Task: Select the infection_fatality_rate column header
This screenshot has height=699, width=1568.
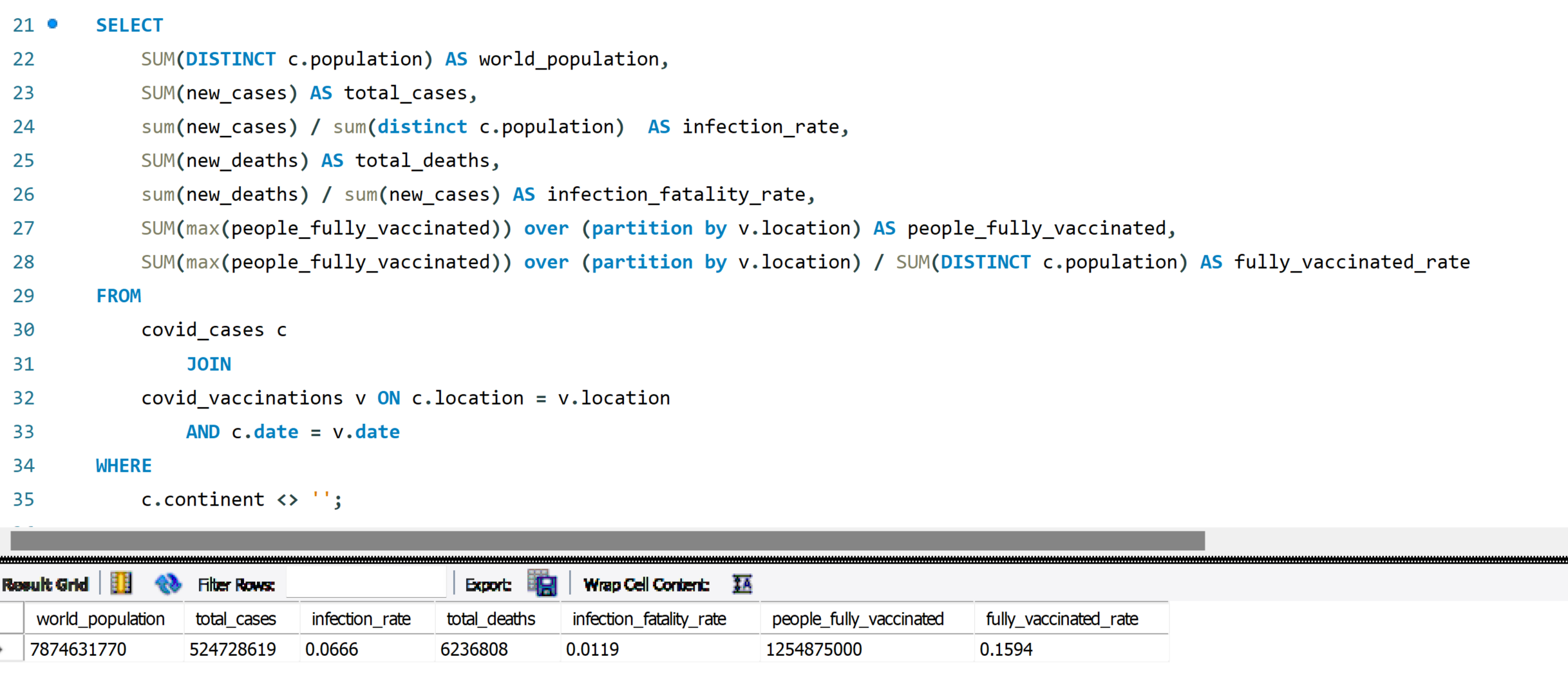Action: pyautogui.click(x=649, y=618)
